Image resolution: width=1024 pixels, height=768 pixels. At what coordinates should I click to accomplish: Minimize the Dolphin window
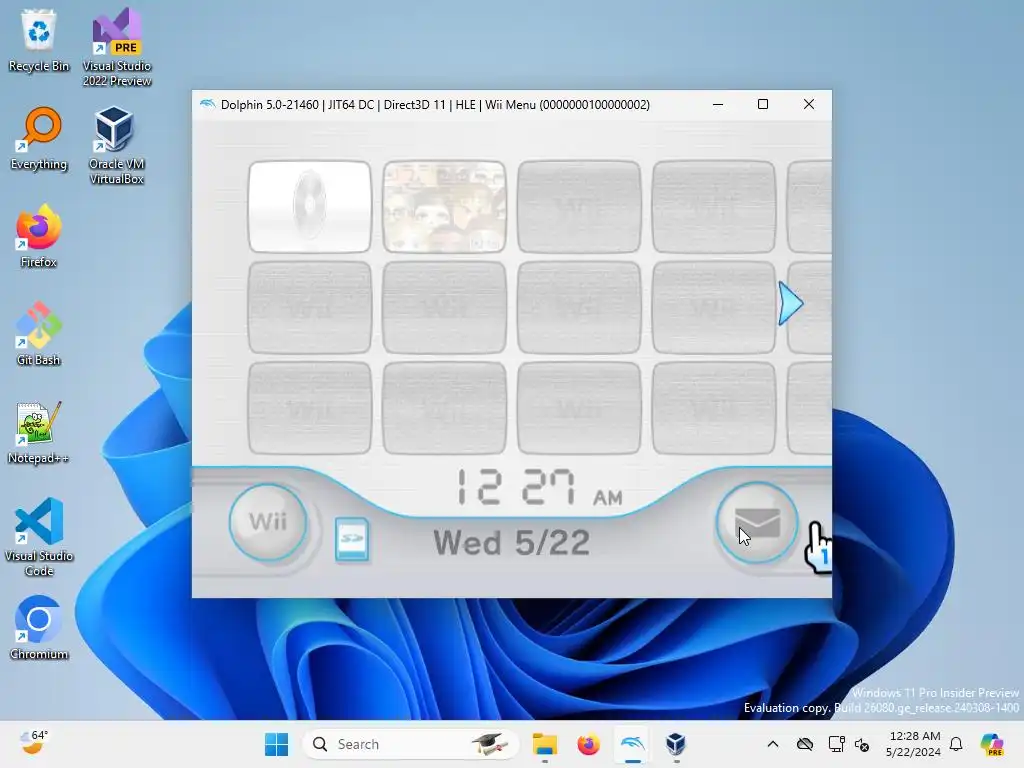click(x=718, y=104)
